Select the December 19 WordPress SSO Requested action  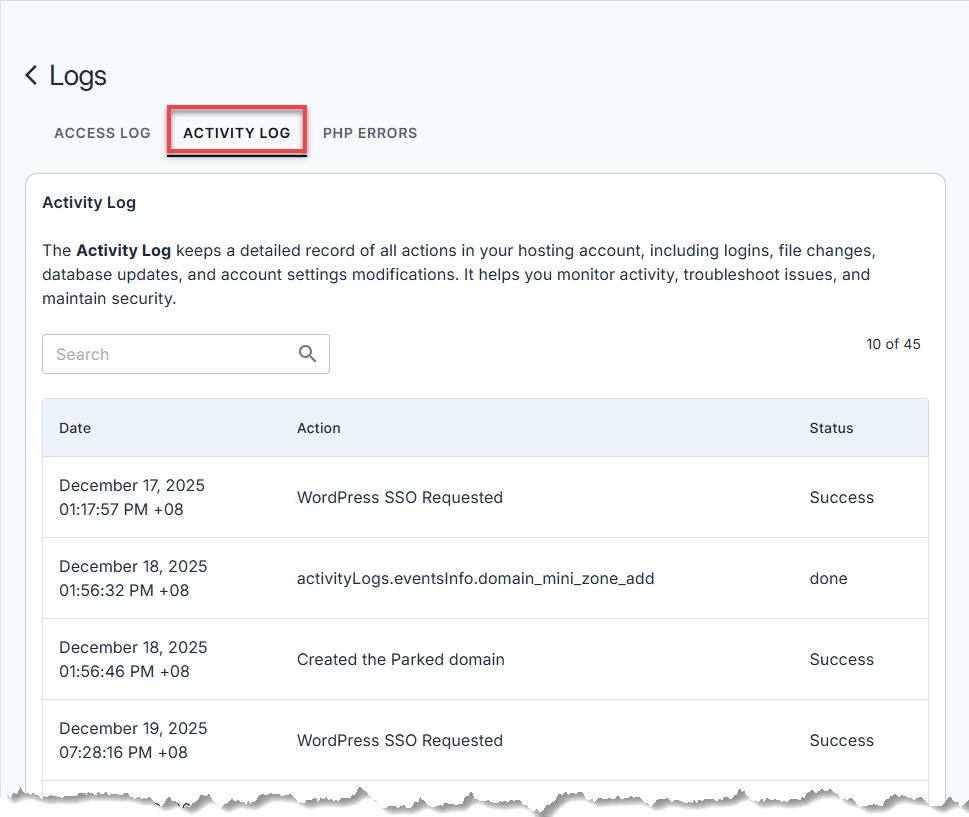pyautogui.click(x=400, y=740)
